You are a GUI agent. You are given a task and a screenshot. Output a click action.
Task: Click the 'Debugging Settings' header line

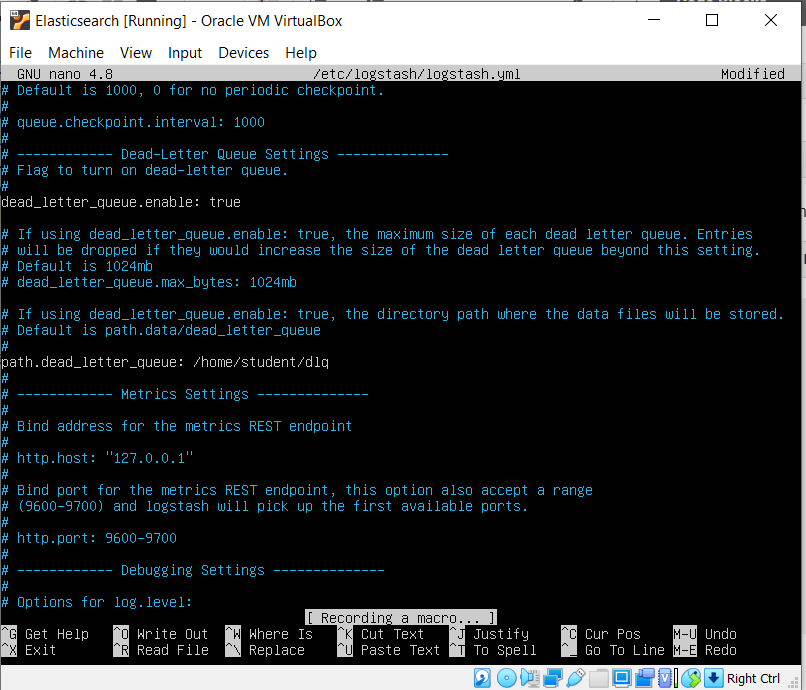tap(193, 570)
